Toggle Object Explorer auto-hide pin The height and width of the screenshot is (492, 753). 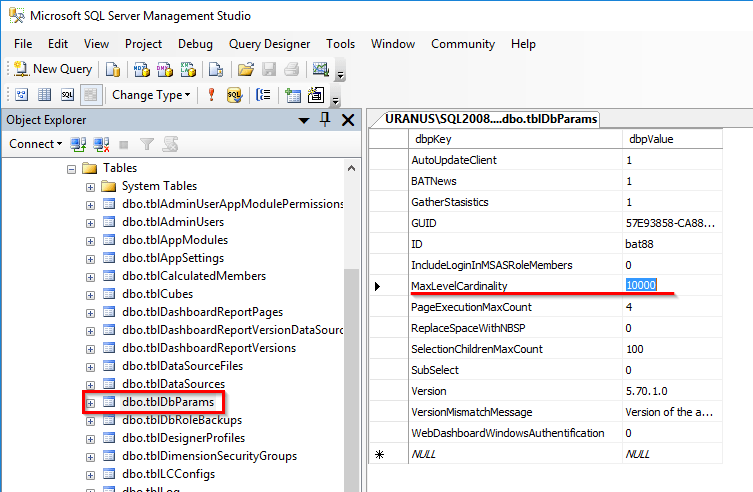[325, 120]
